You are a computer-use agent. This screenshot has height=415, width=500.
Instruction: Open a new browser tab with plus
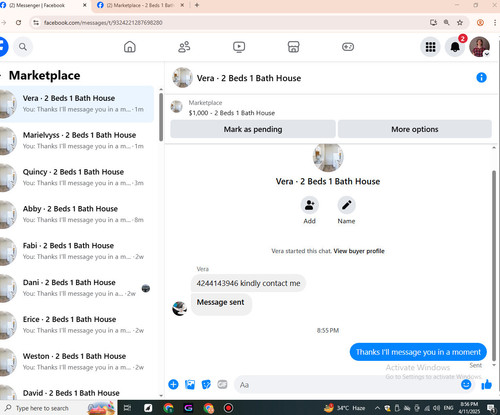point(197,5)
